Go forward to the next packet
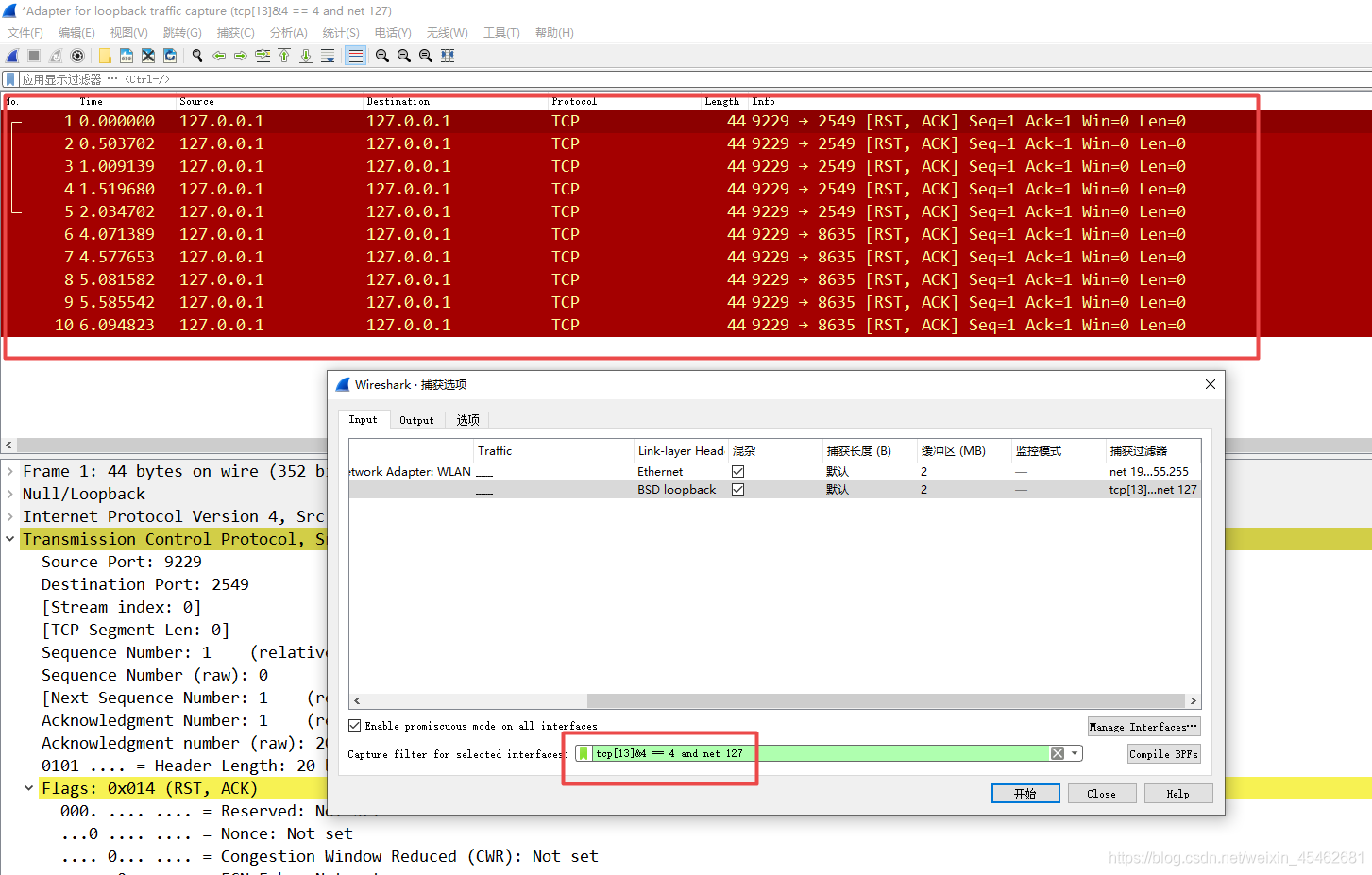 (241, 56)
